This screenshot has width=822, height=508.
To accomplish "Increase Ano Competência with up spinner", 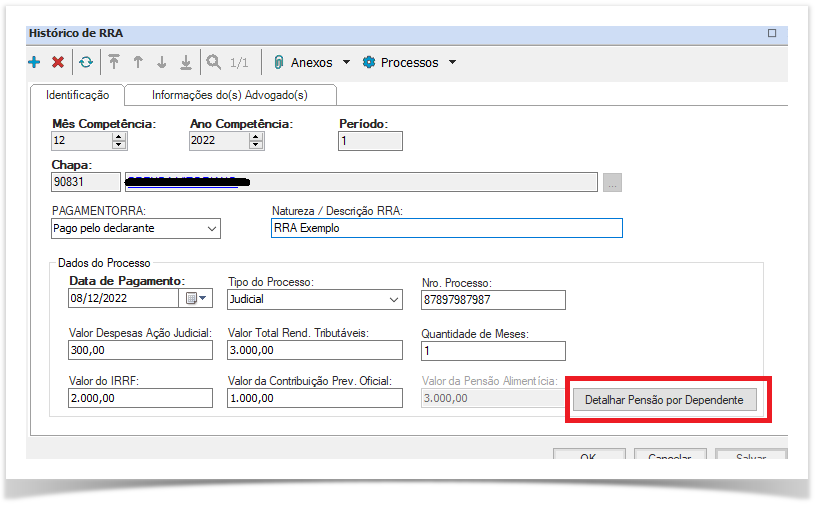I will pos(256,137).
